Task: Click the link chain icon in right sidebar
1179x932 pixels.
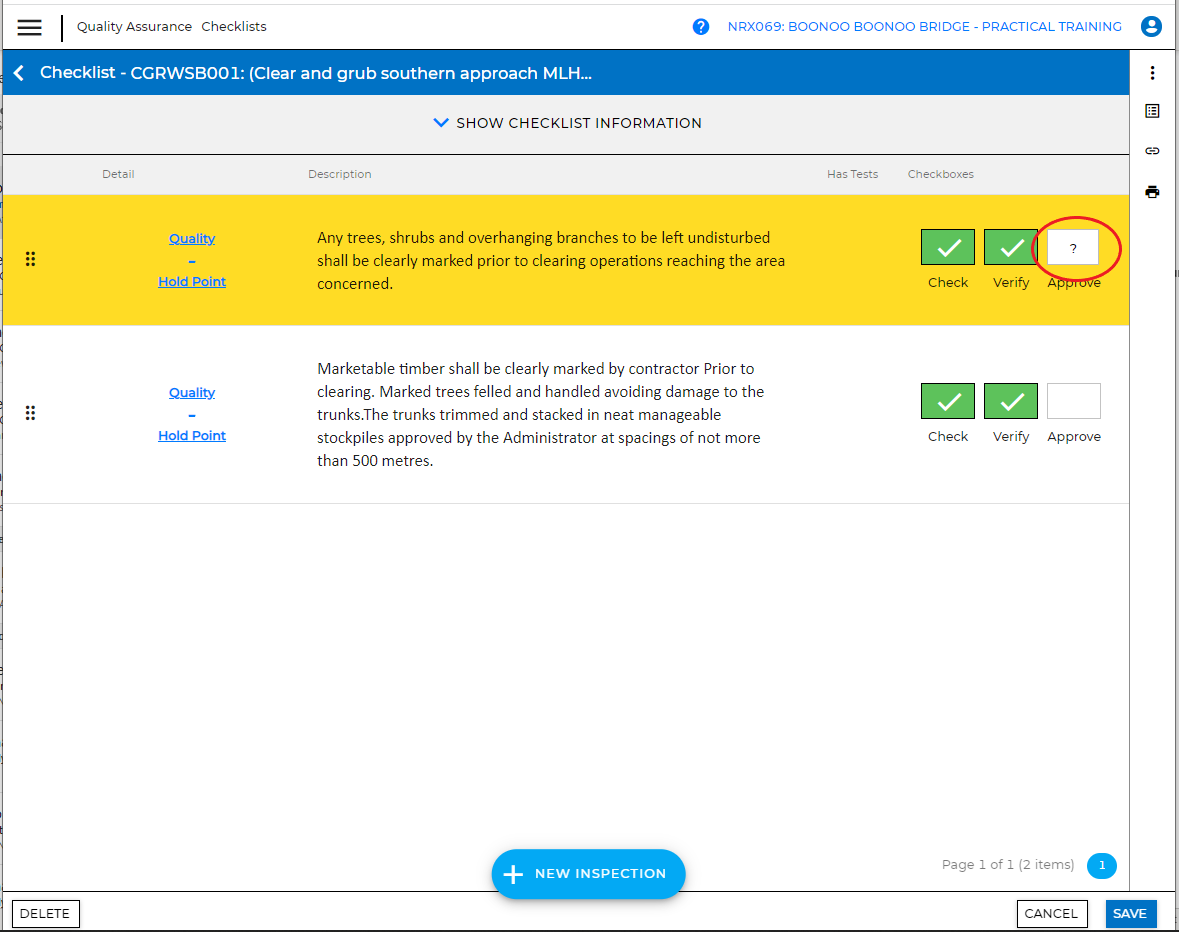Action: tap(1152, 151)
